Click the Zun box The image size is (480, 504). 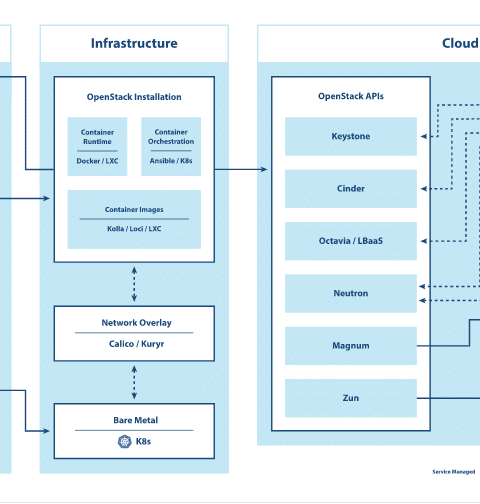351,398
